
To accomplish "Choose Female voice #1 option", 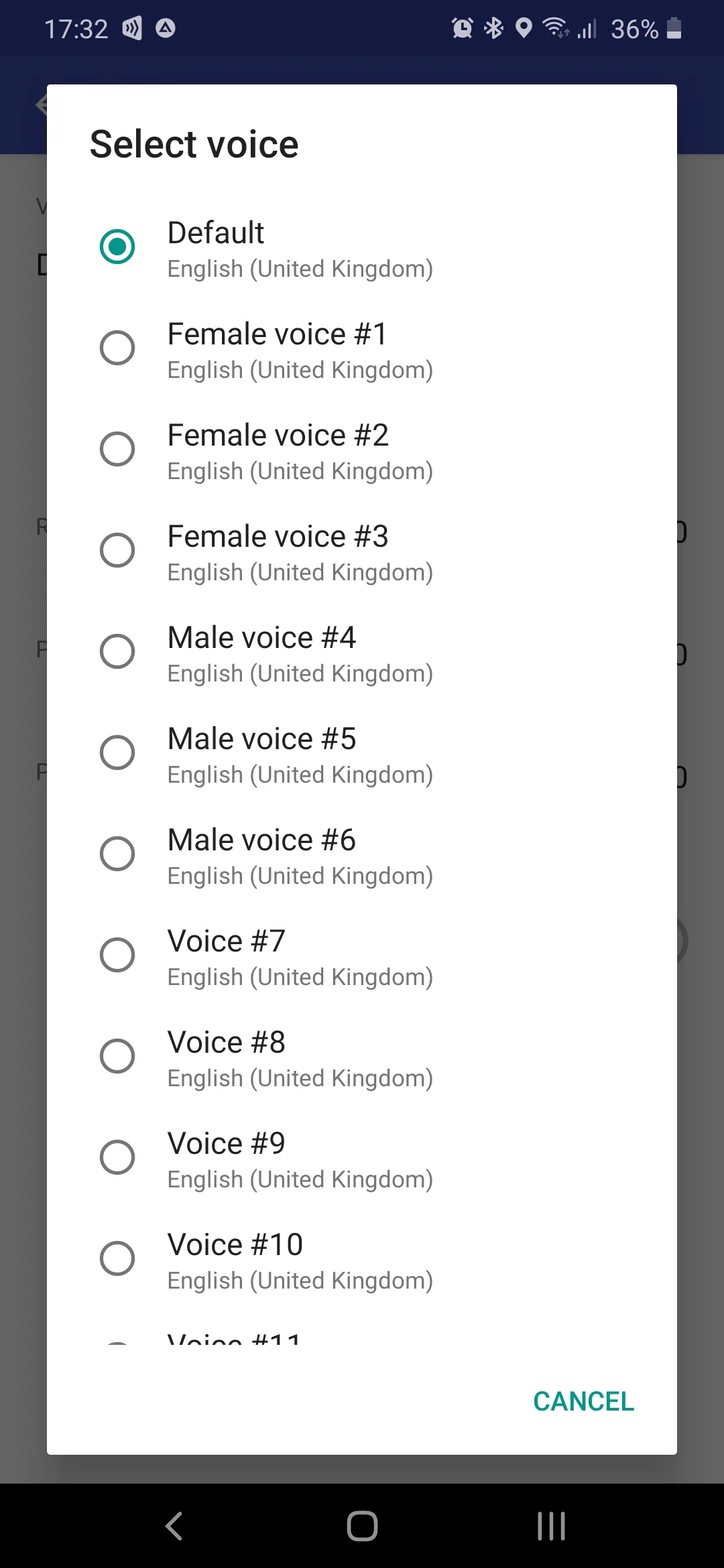I will [x=117, y=348].
